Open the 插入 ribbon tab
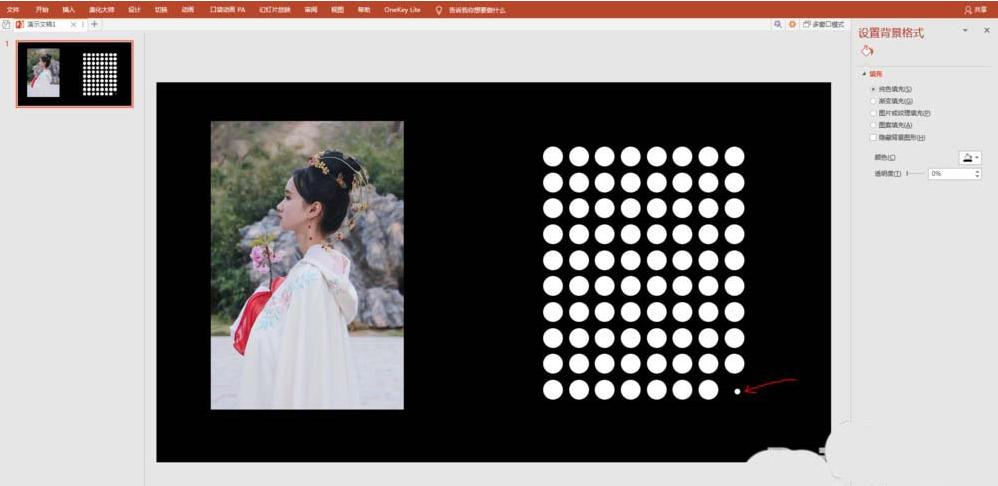998x486 pixels. [68, 9]
